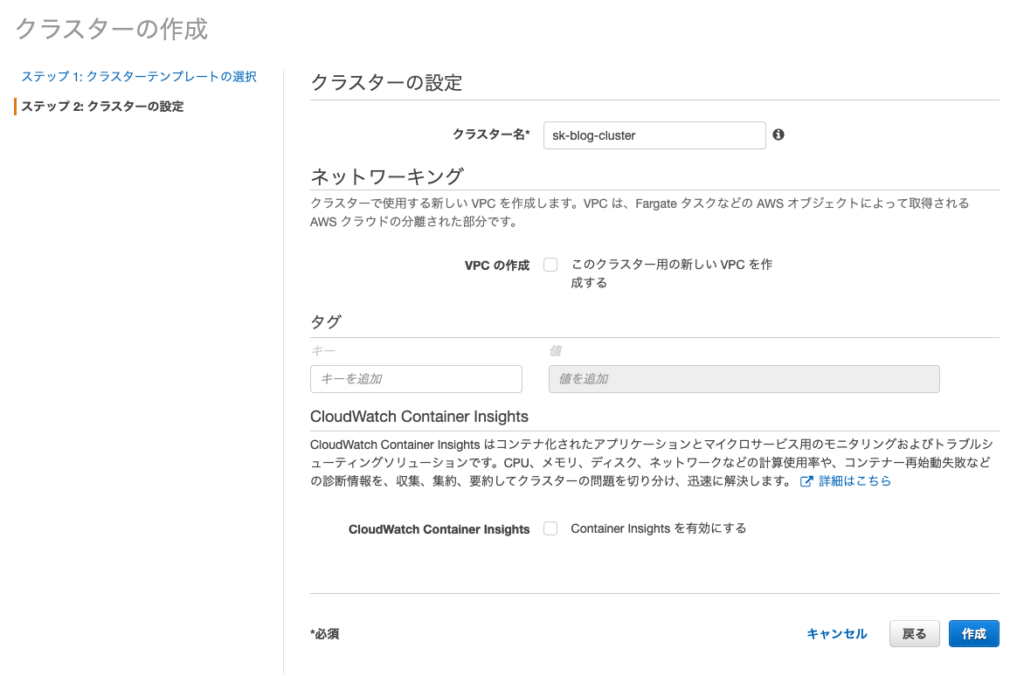Click the 戻る button to go back
The width and height of the screenshot is (1024, 676).
point(914,633)
